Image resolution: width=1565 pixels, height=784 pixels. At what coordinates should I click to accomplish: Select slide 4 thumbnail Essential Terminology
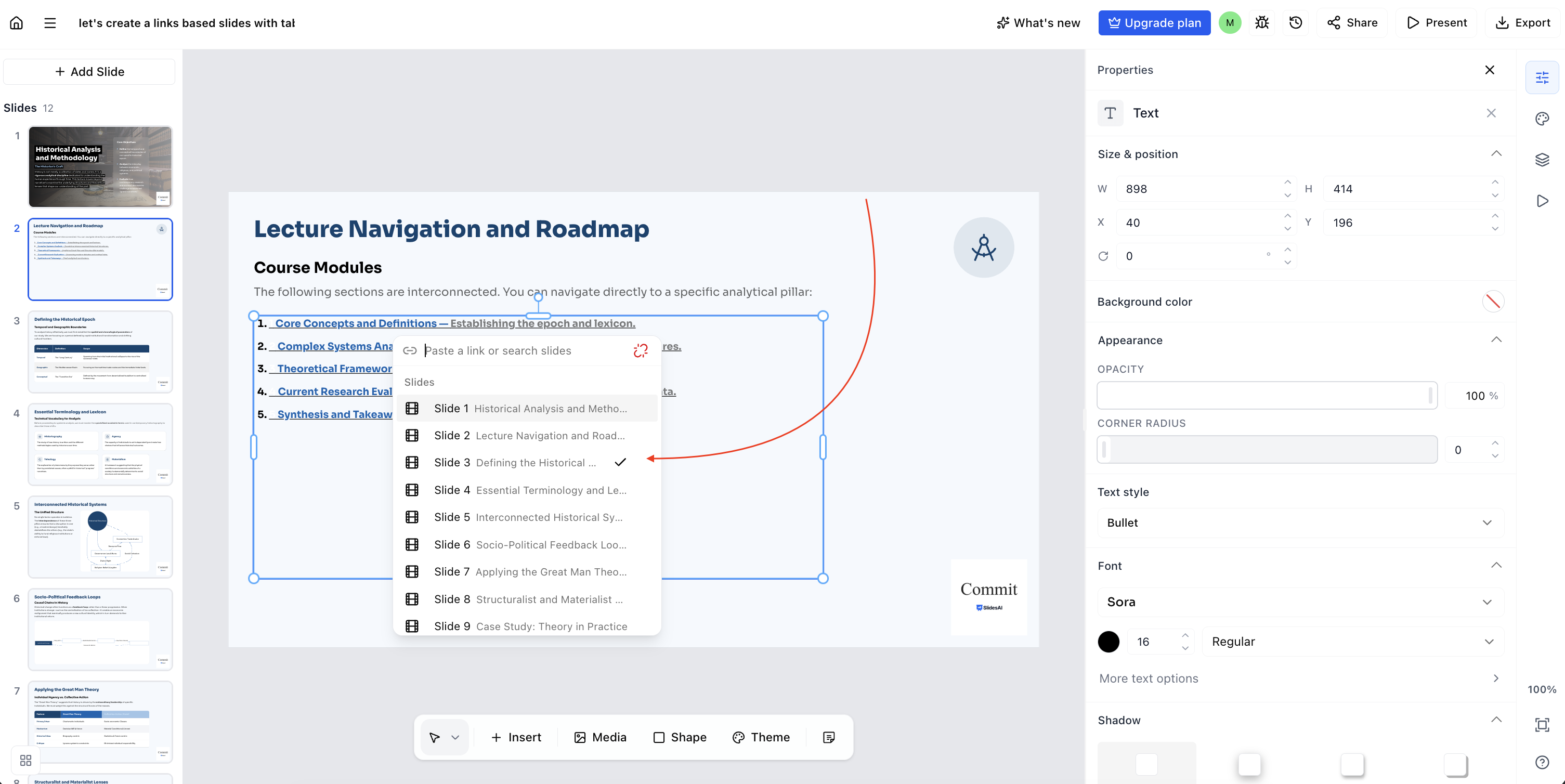click(x=100, y=444)
